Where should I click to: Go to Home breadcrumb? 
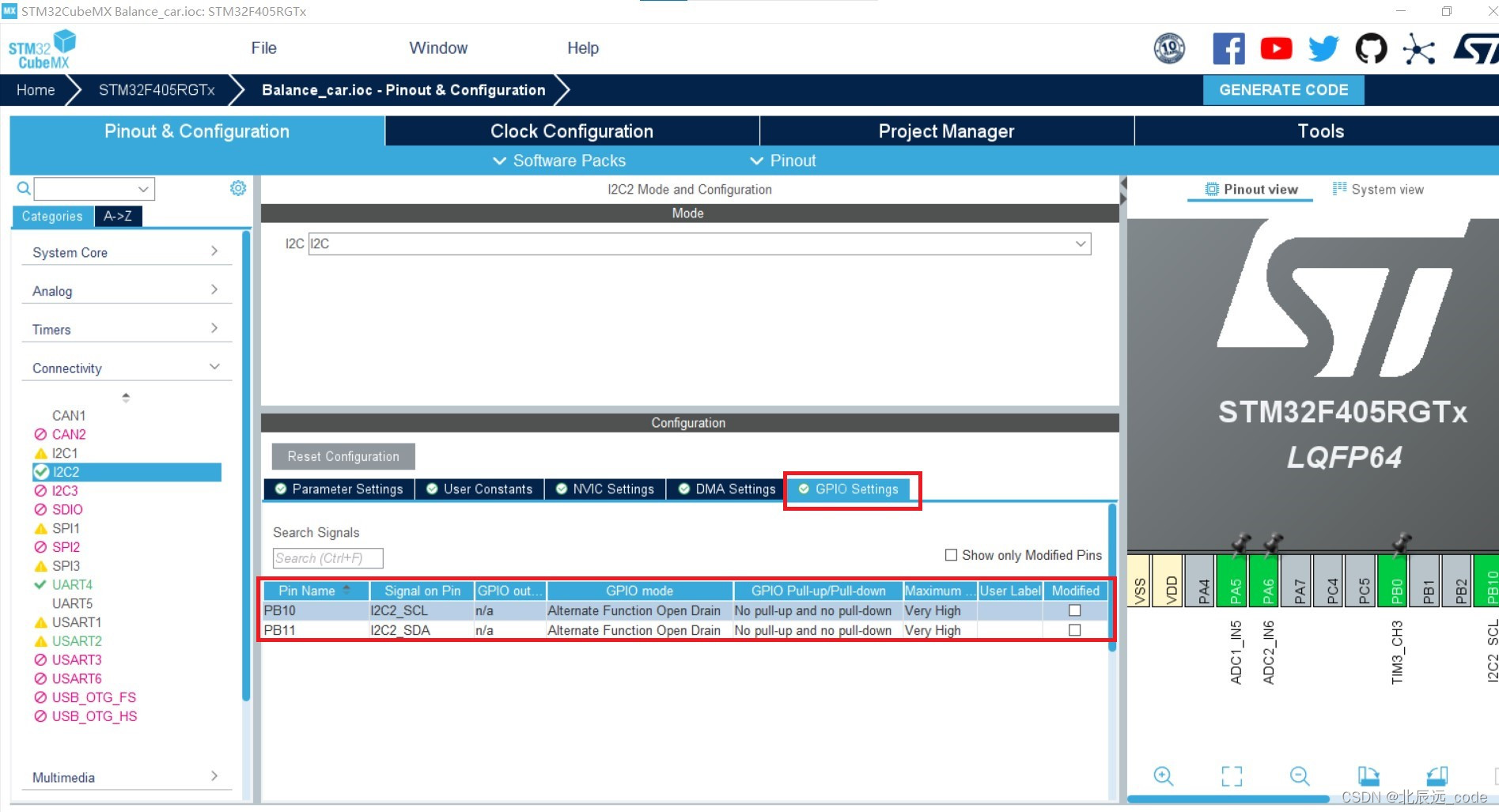(36, 90)
